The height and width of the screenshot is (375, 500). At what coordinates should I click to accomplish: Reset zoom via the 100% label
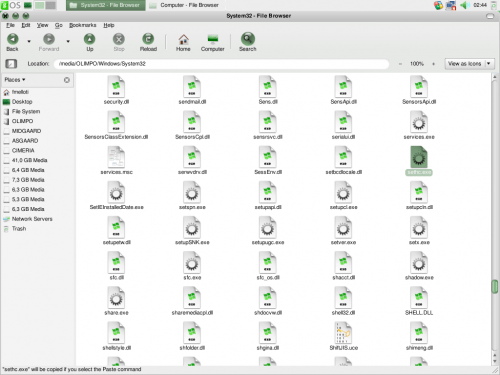pyautogui.click(x=417, y=64)
